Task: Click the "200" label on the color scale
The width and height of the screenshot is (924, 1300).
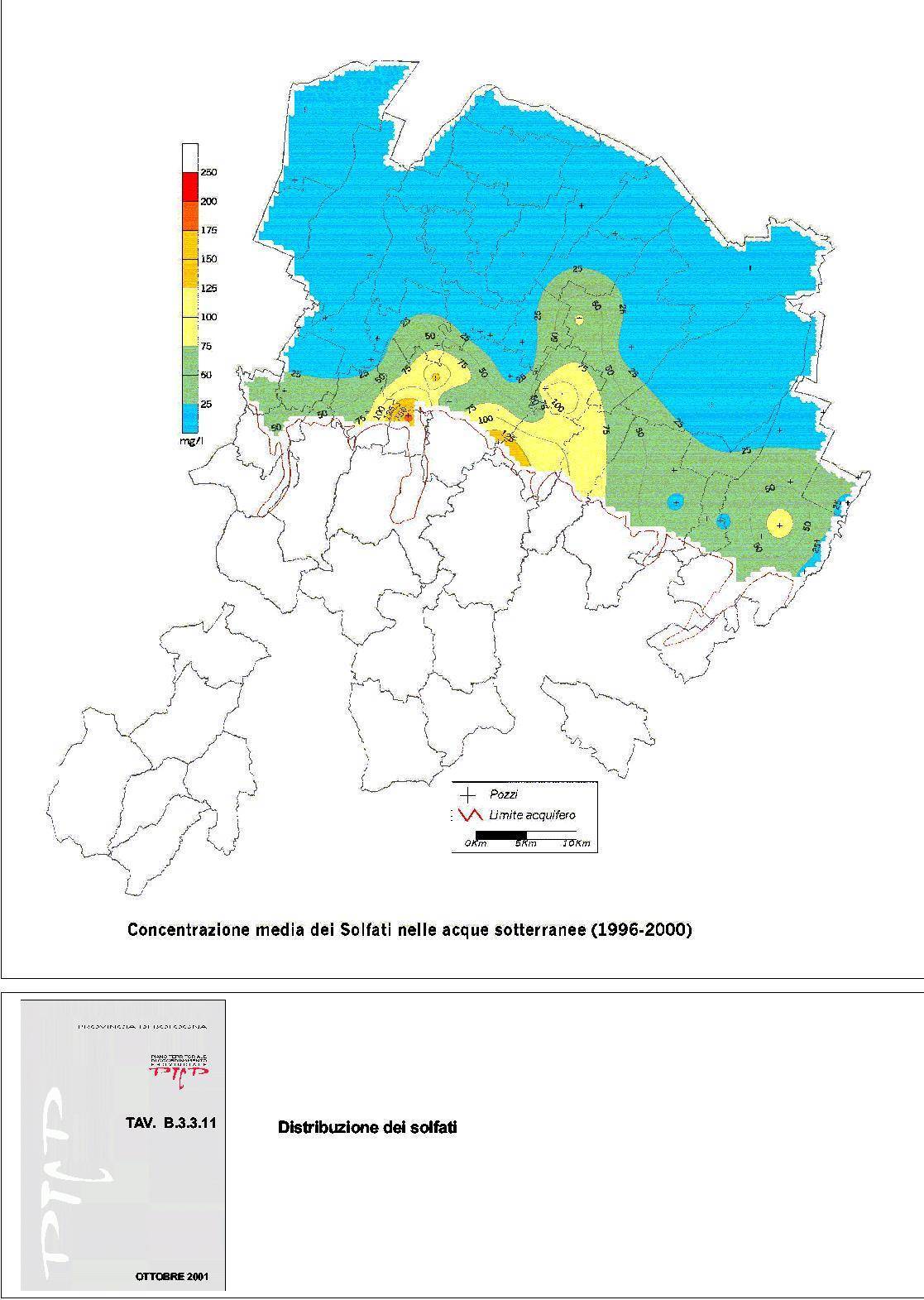Action: click(209, 201)
